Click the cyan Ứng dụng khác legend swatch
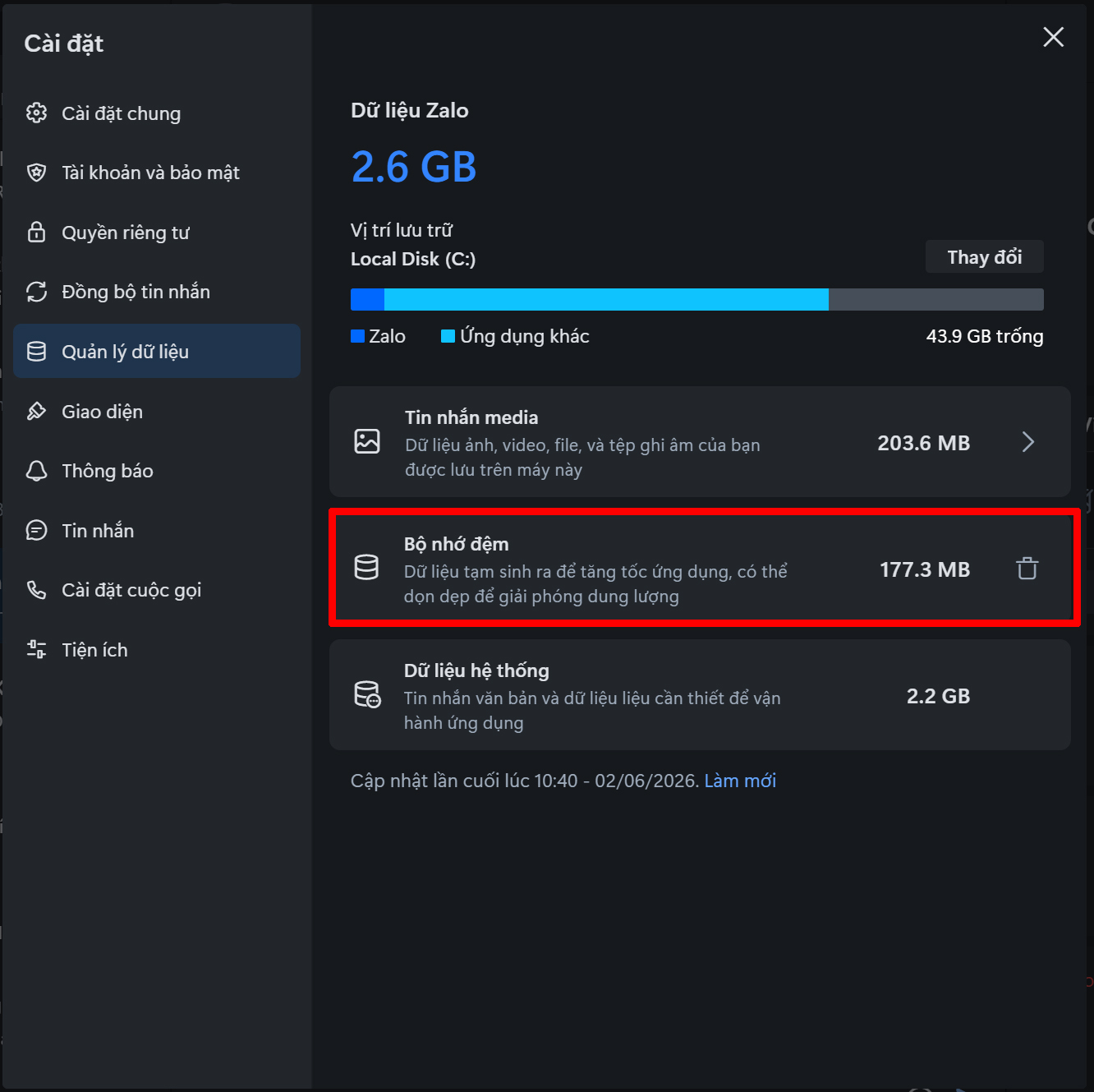1094x1092 pixels. coord(448,336)
